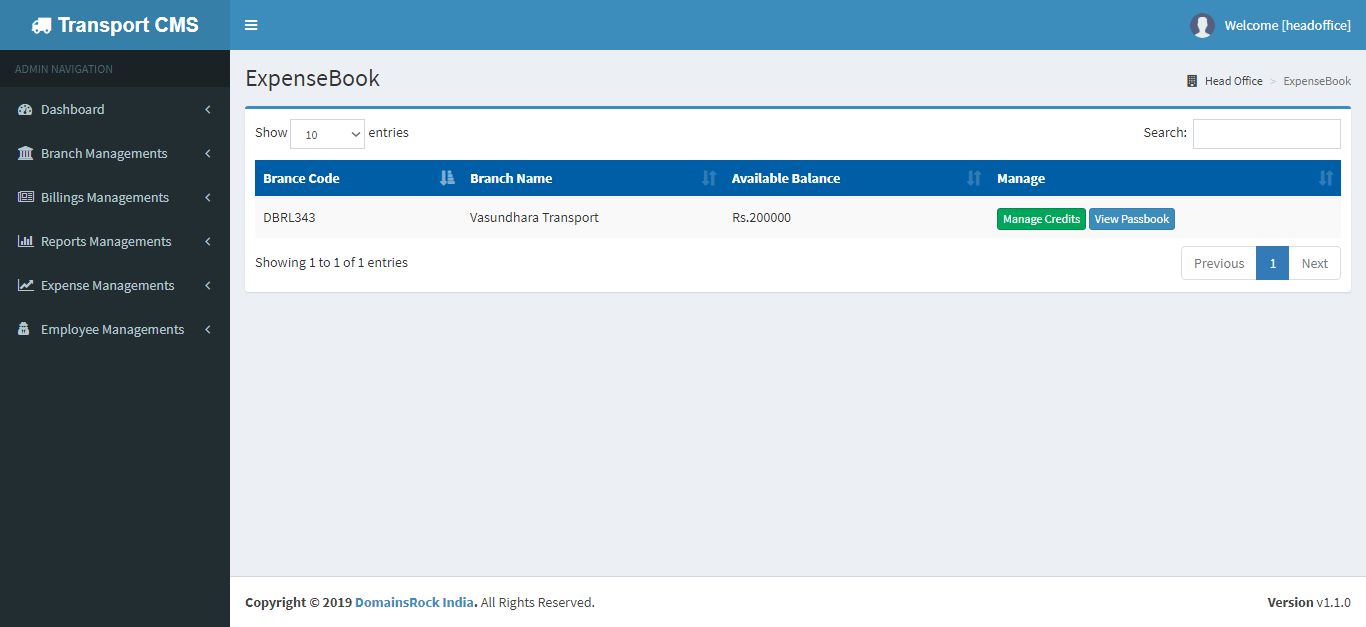Sort by Brance Code sort icon
The width and height of the screenshot is (1366, 627).
(x=447, y=178)
